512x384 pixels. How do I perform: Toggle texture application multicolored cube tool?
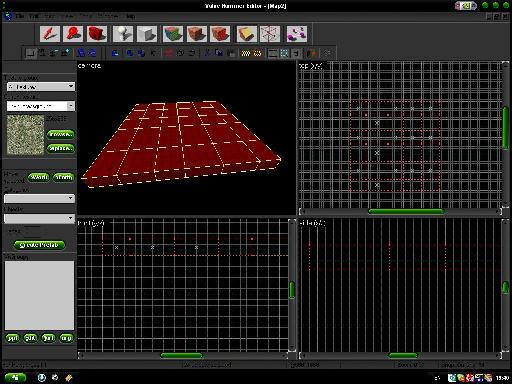(x=173, y=34)
